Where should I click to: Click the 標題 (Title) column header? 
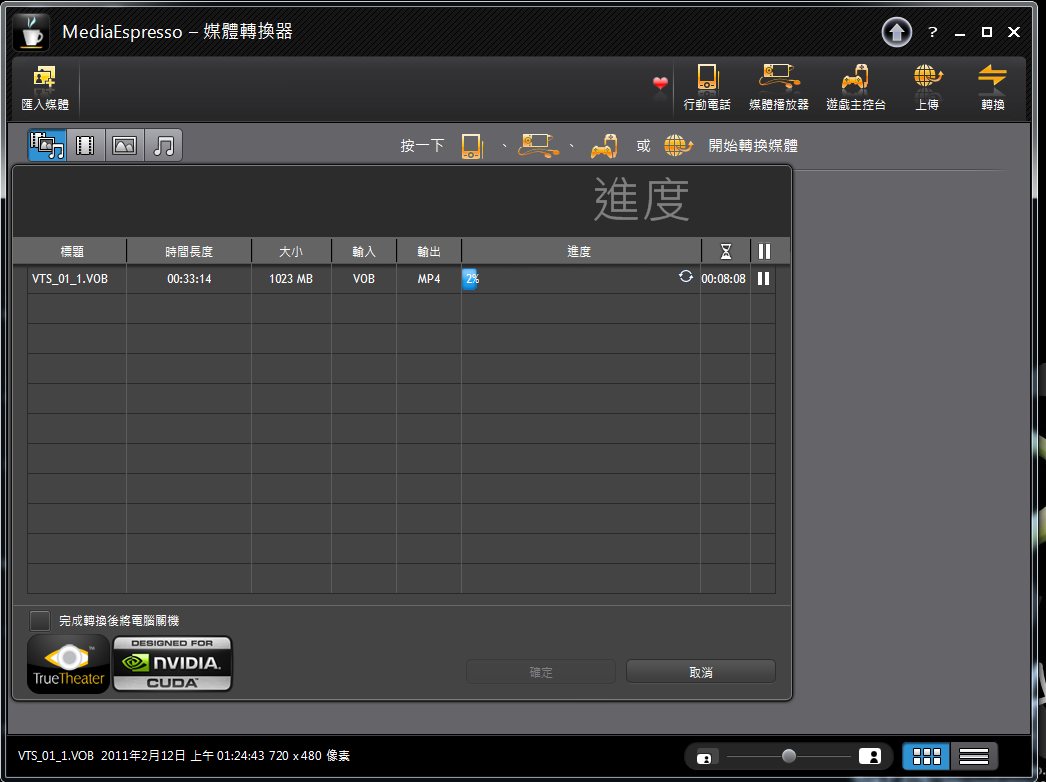click(x=72, y=252)
